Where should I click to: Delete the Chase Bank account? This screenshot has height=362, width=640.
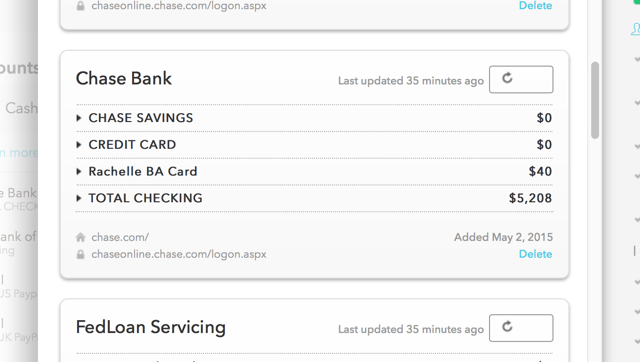coord(536,254)
